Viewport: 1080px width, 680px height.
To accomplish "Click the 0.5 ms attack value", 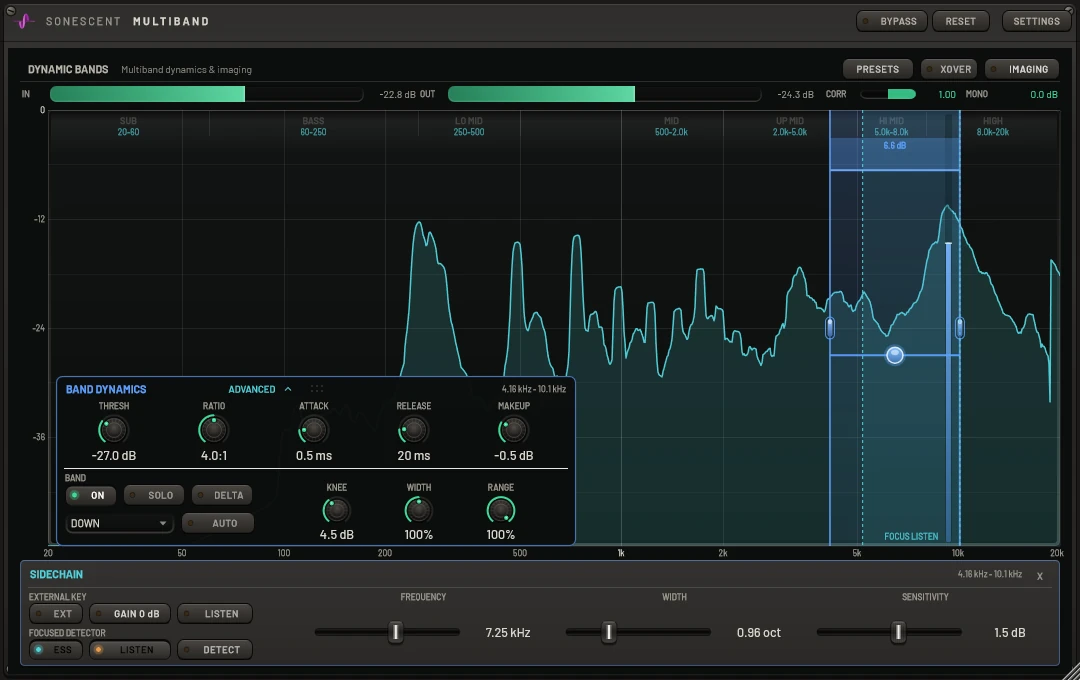I will pyautogui.click(x=313, y=456).
